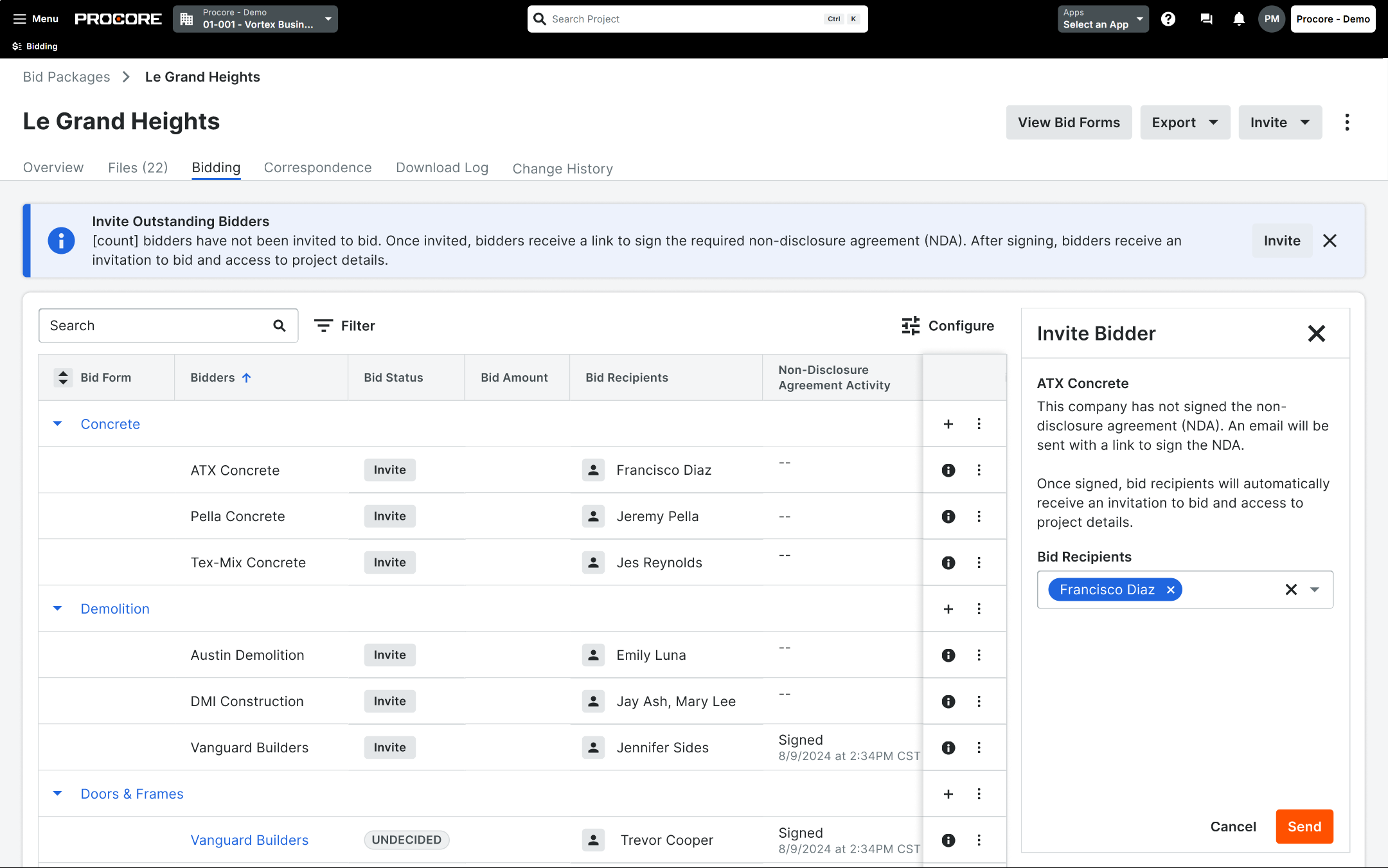The image size is (1388, 868).
Task: Open the Bid Recipients dropdown in Invite Bidder
Action: coord(1315,589)
